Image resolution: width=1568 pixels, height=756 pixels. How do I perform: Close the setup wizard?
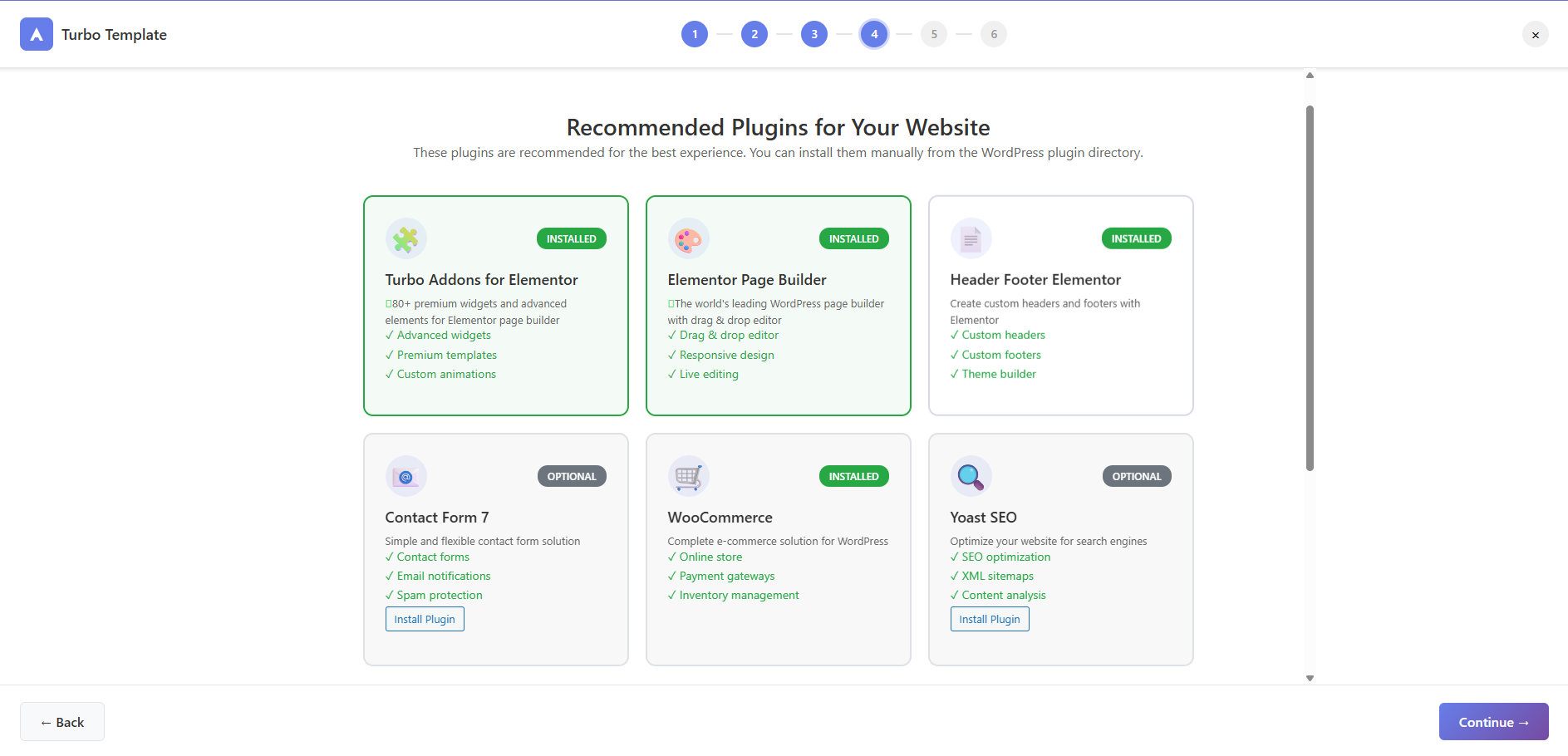pos(1536,34)
